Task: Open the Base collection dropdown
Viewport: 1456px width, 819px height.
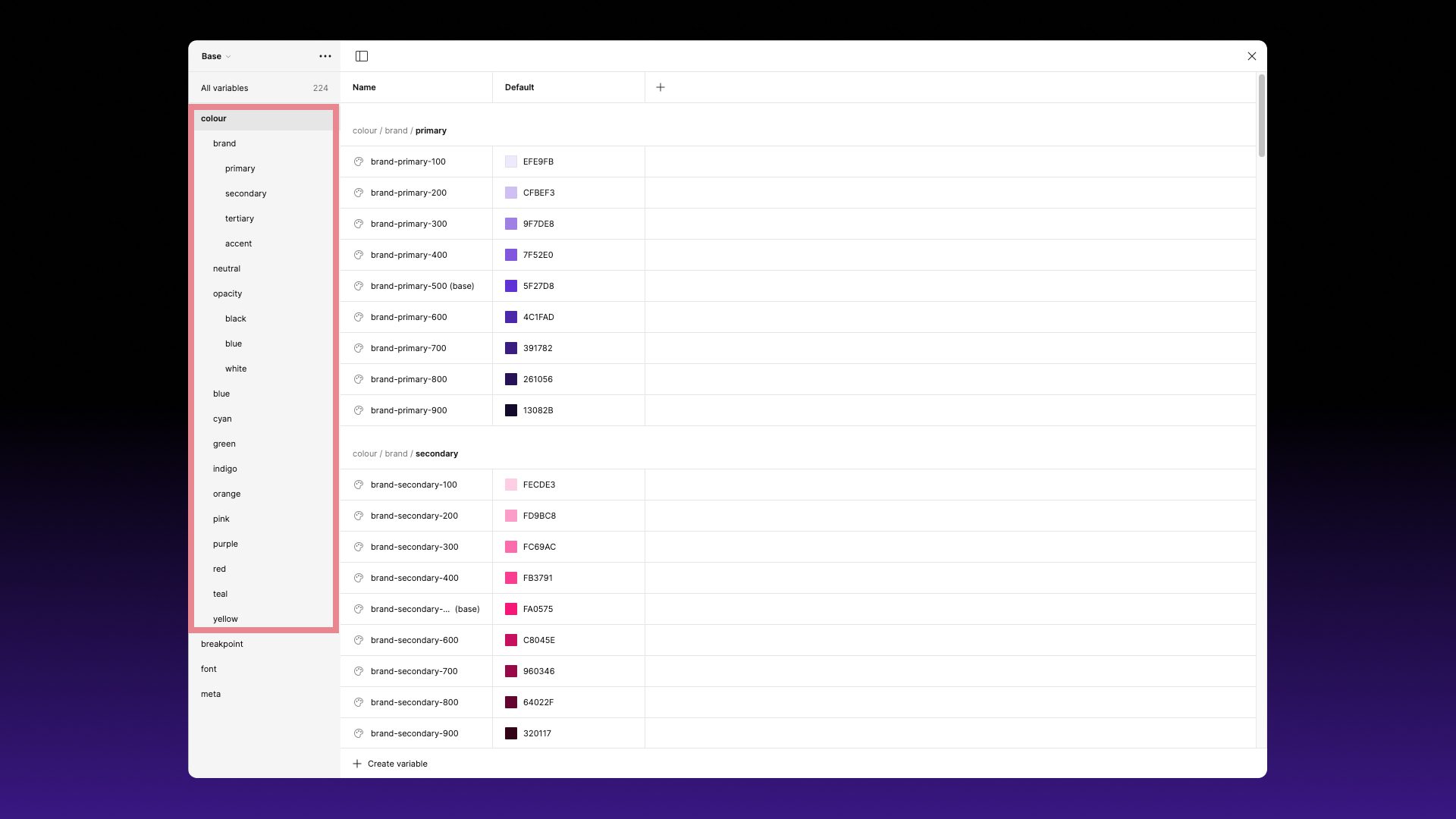Action: pos(216,56)
